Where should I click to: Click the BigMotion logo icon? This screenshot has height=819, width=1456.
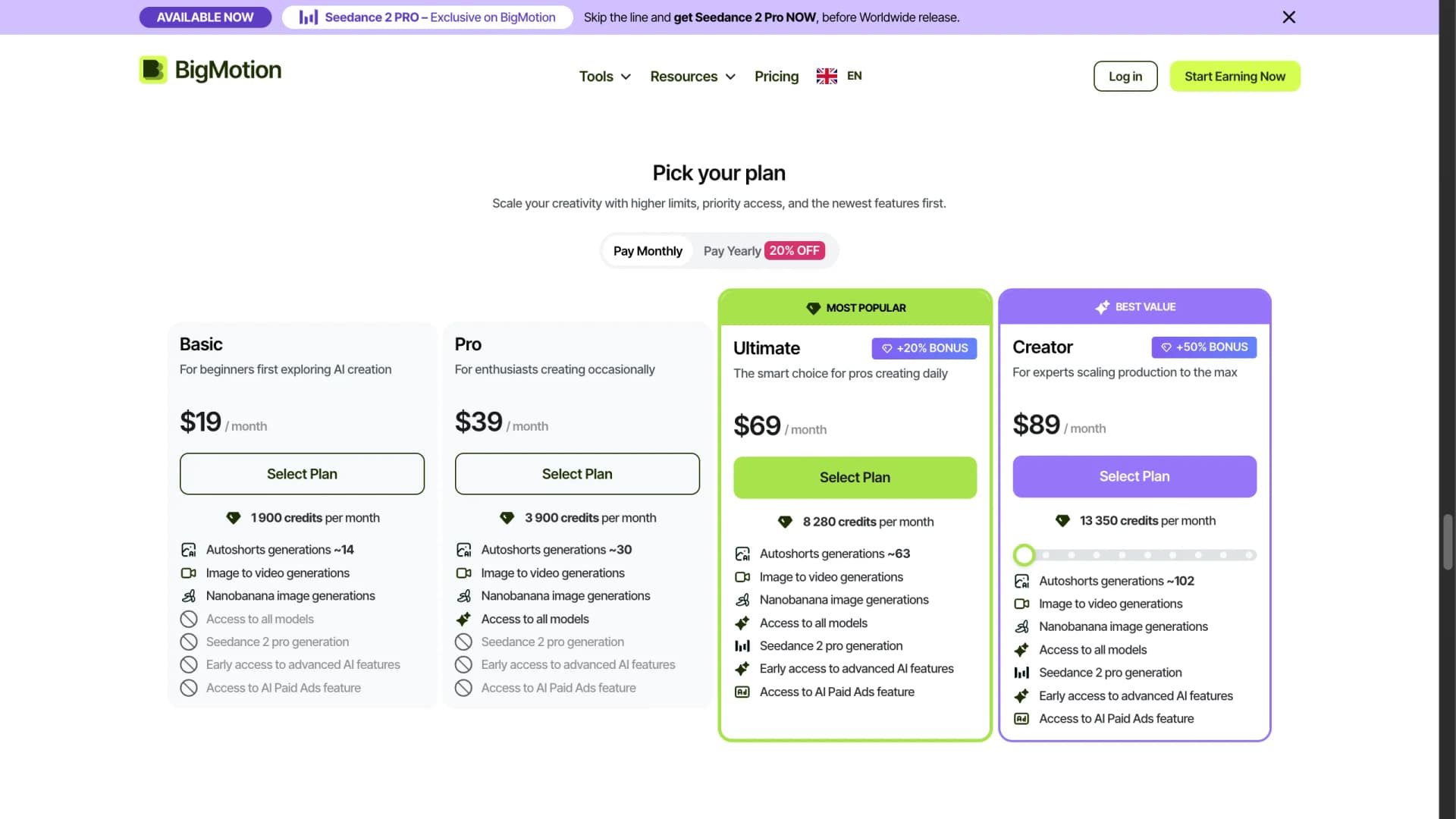tap(153, 70)
